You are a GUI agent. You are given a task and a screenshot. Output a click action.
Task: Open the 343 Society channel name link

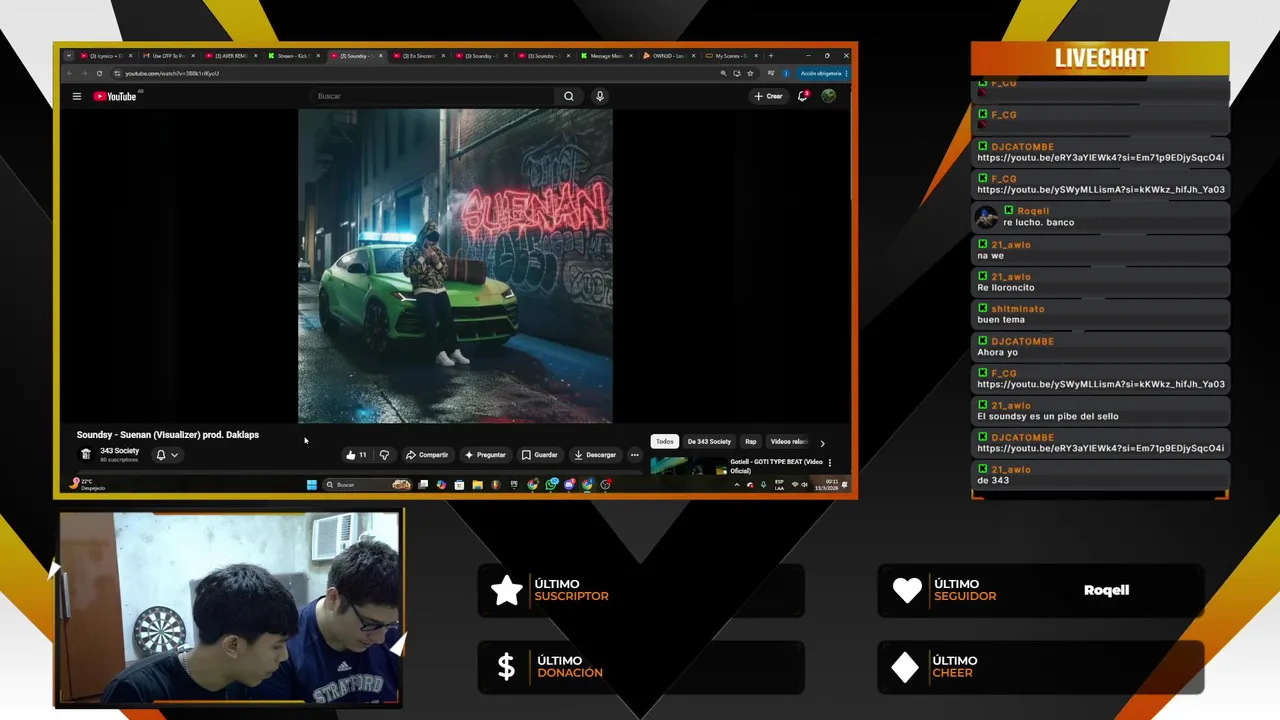click(x=119, y=451)
